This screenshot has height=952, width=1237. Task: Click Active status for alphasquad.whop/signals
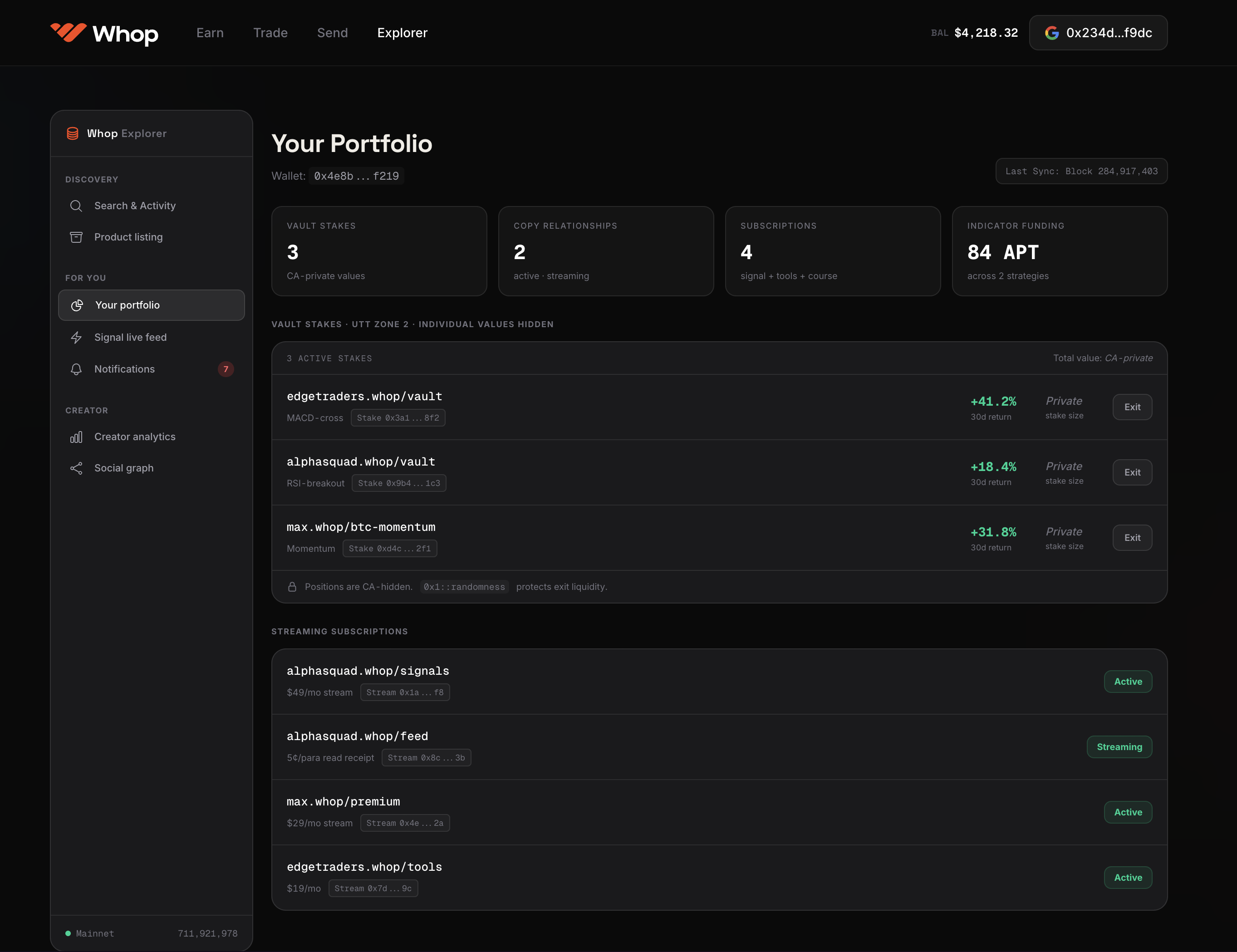pyautogui.click(x=1128, y=682)
